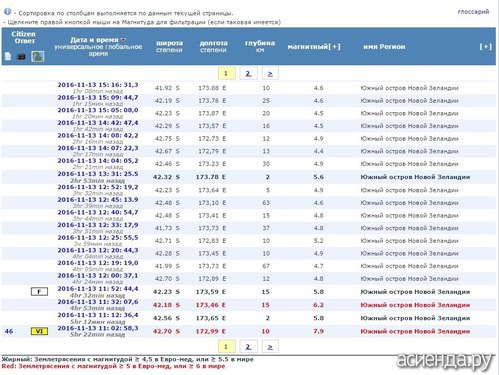Click the info icon above the table

pyautogui.click(x=7, y=12)
